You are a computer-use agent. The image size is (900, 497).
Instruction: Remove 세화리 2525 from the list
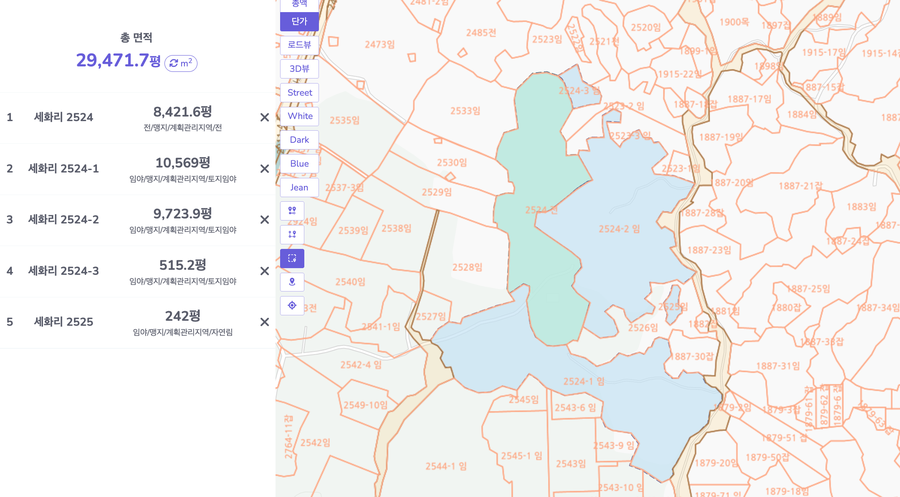click(264, 322)
